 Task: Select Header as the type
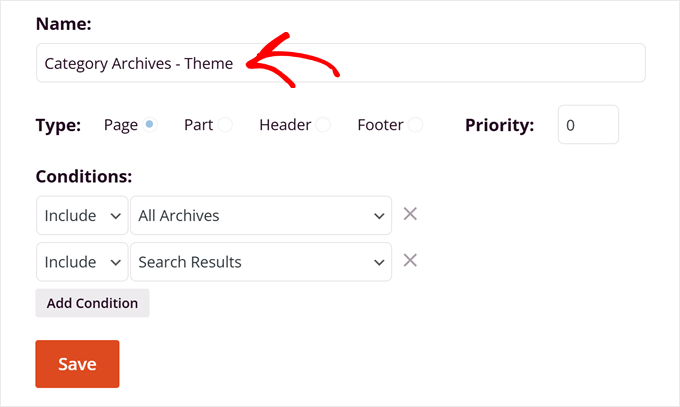click(323, 125)
